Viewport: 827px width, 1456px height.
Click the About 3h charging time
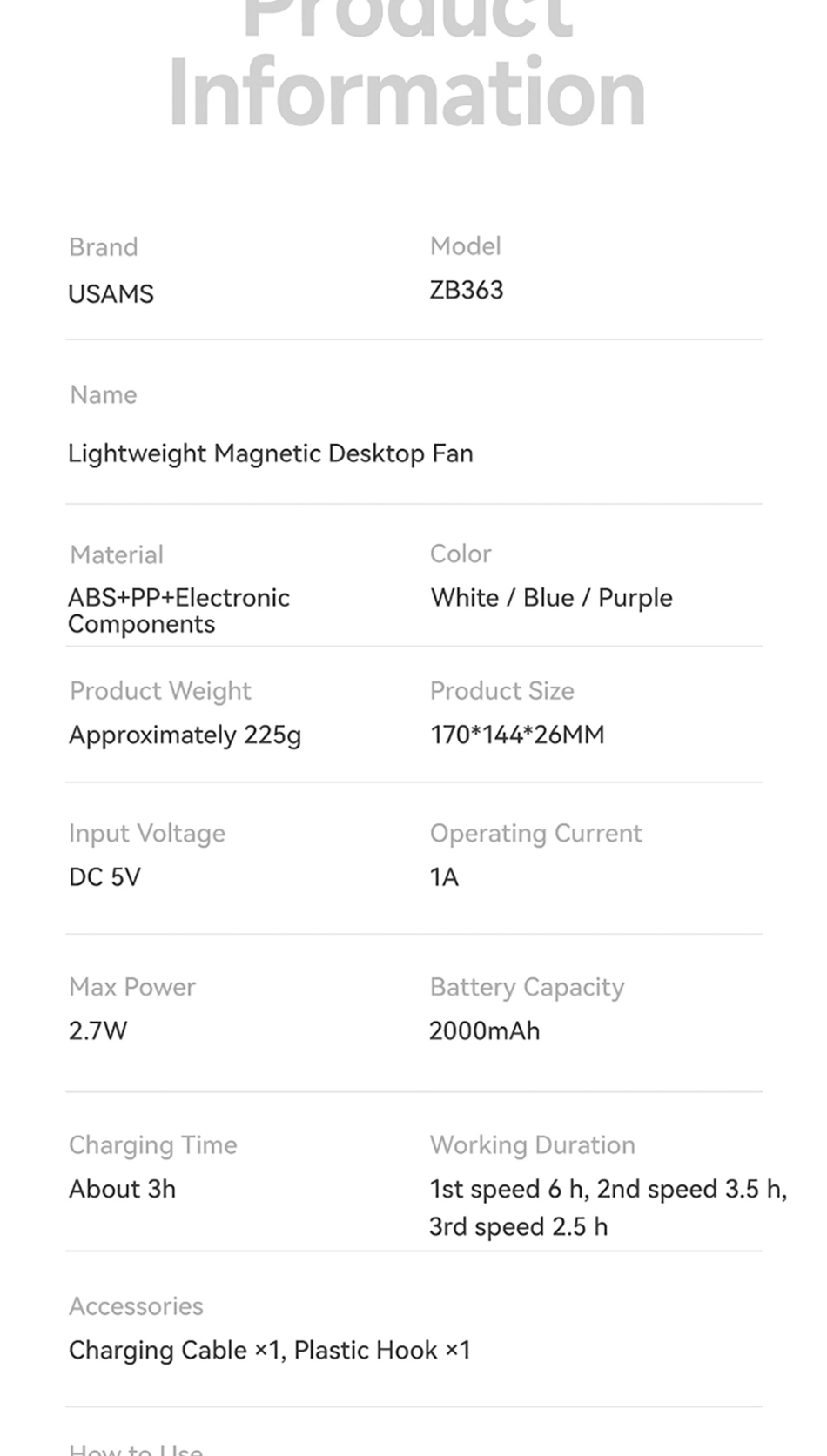[x=122, y=1189]
